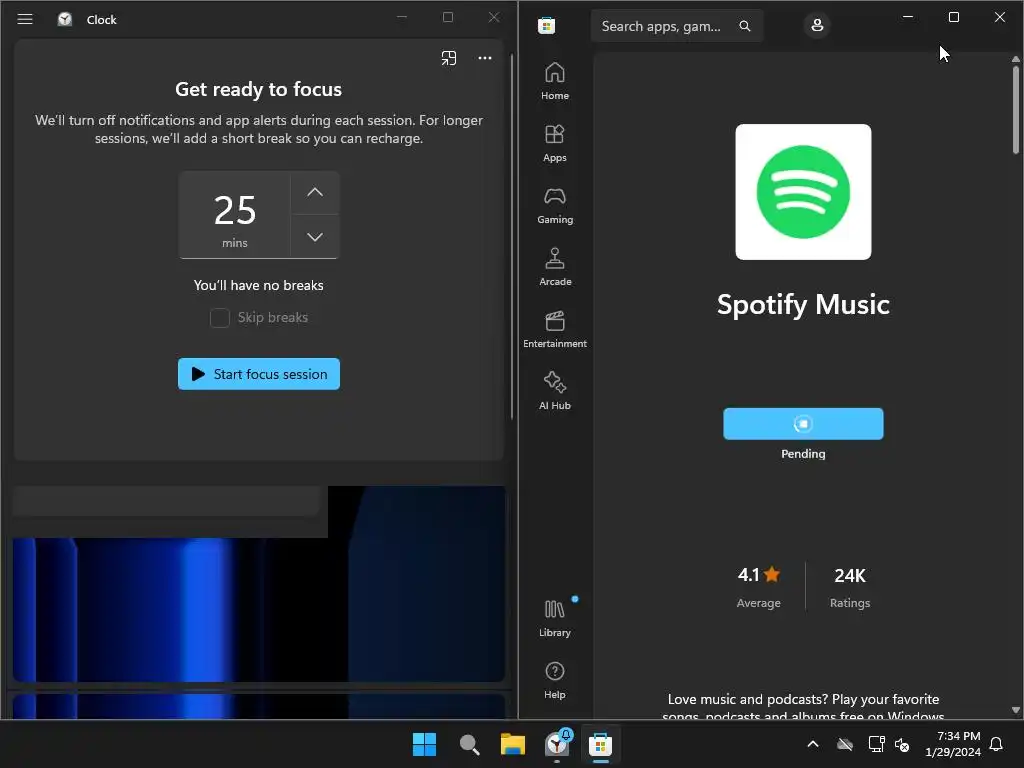This screenshot has height=768, width=1024.
Task: Click the Clock app logo icon
Action: tap(65, 19)
